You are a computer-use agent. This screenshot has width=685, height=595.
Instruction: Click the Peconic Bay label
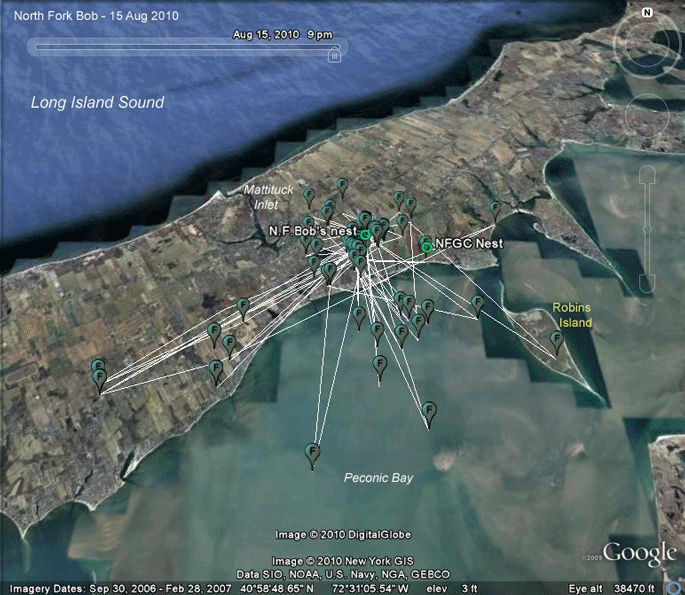point(378,478)
